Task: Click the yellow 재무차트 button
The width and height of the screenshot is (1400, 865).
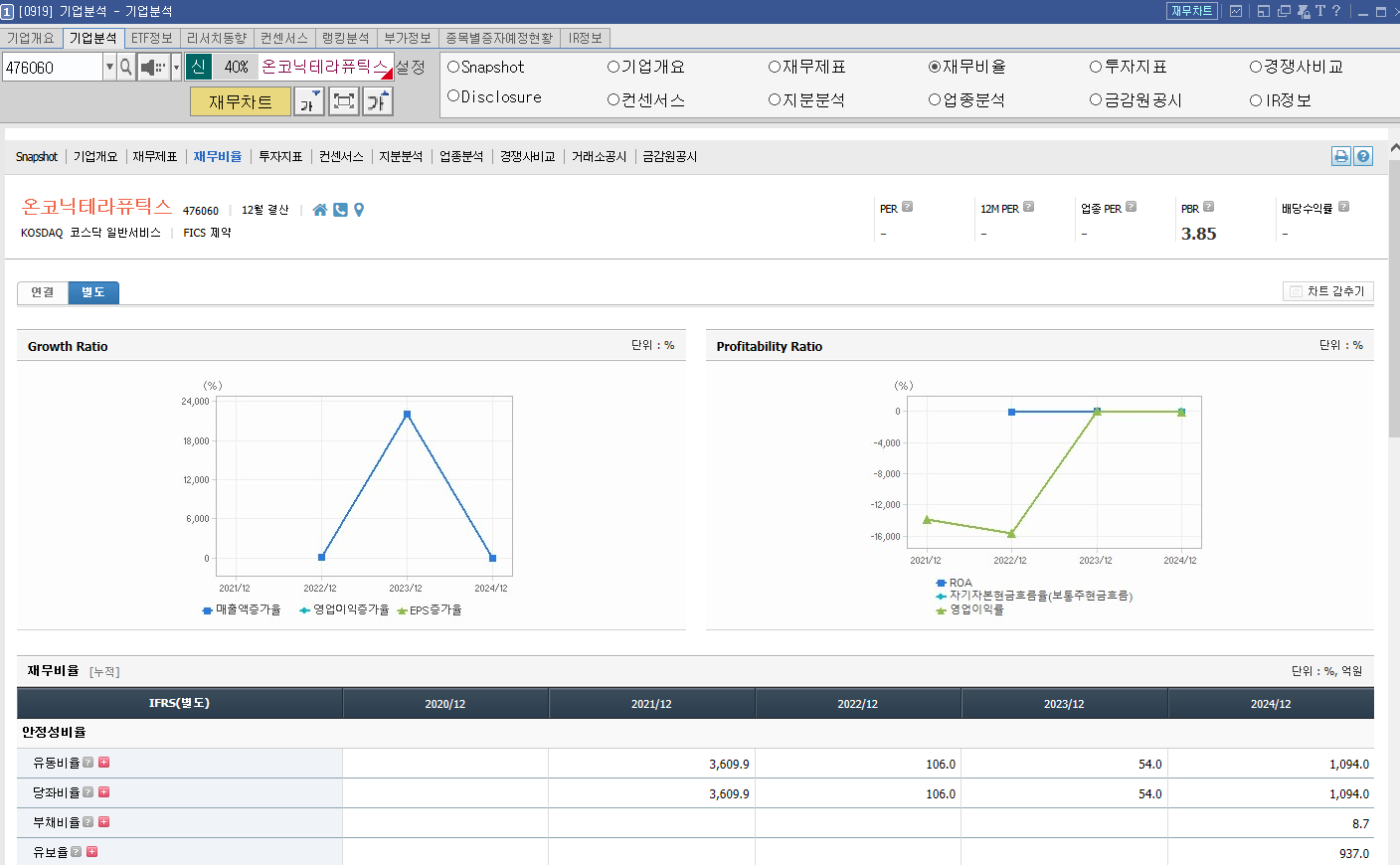Action: [241, 101]
